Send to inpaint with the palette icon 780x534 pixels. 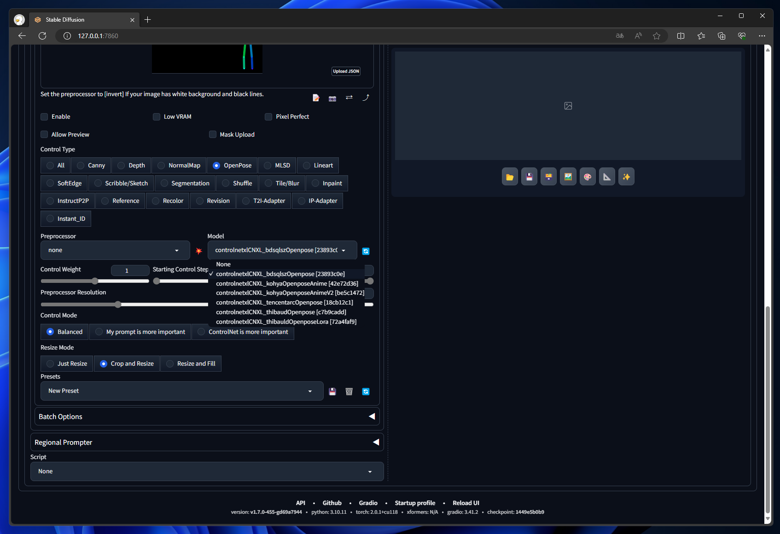587,177
